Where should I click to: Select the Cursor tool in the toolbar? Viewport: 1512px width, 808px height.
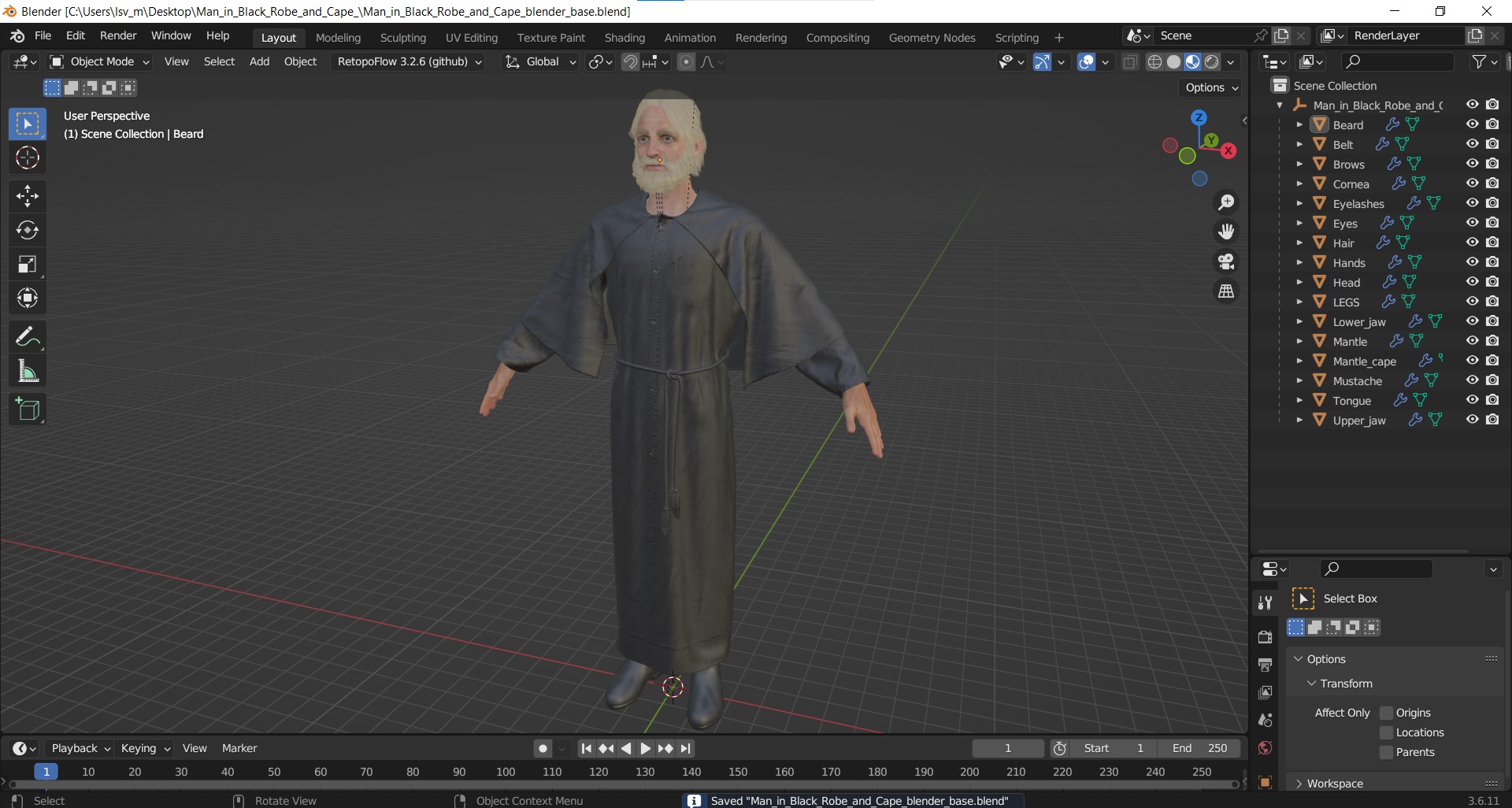28,158
